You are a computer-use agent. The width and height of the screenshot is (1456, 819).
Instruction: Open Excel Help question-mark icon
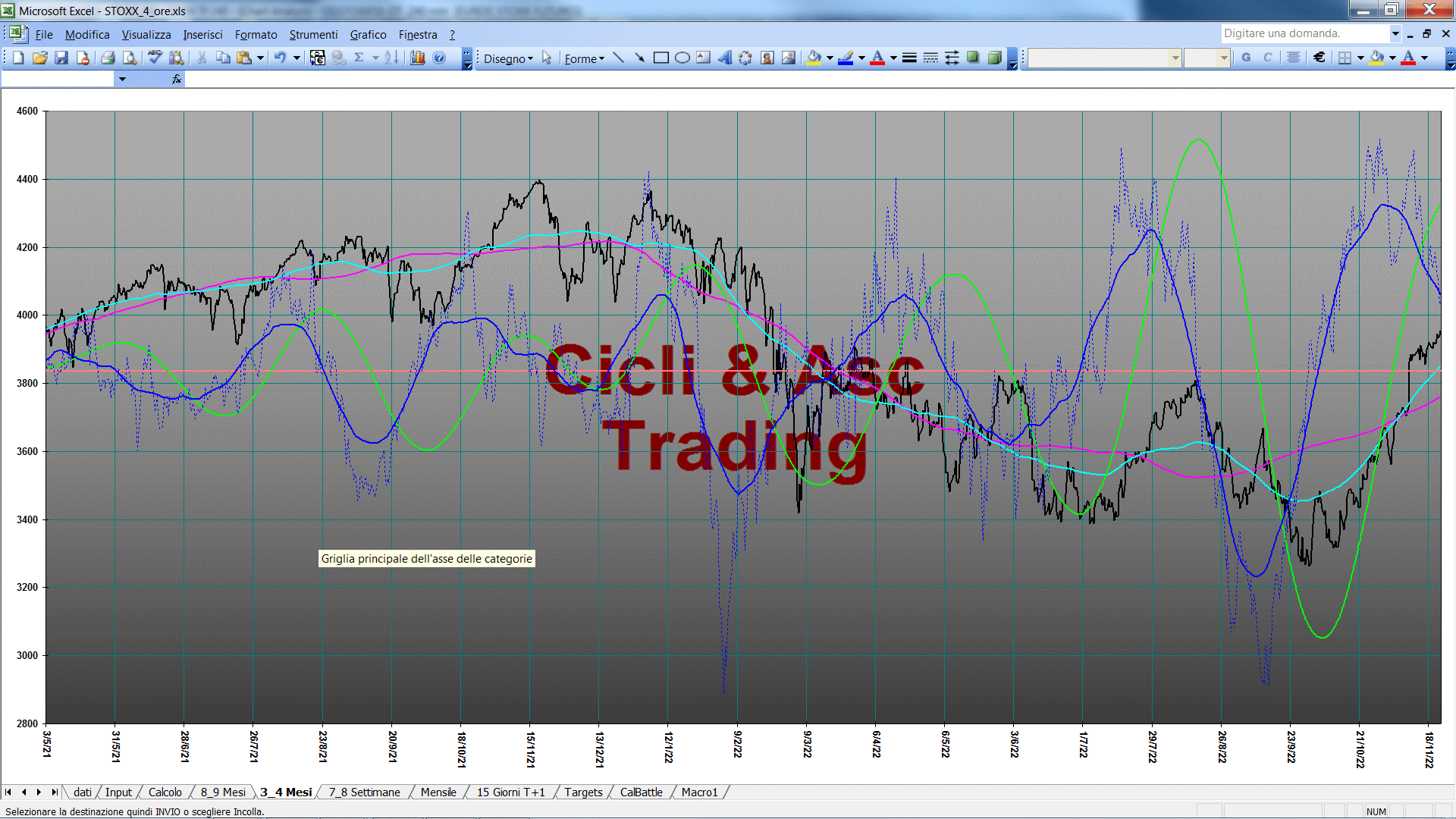pyautogui.click(x=439, y=58)
